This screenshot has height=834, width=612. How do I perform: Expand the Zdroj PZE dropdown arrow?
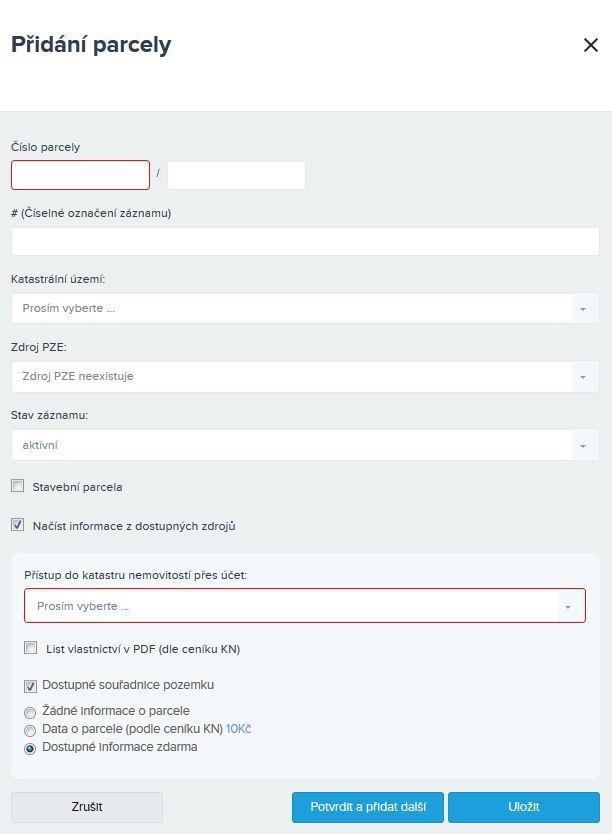pos(583,377)
